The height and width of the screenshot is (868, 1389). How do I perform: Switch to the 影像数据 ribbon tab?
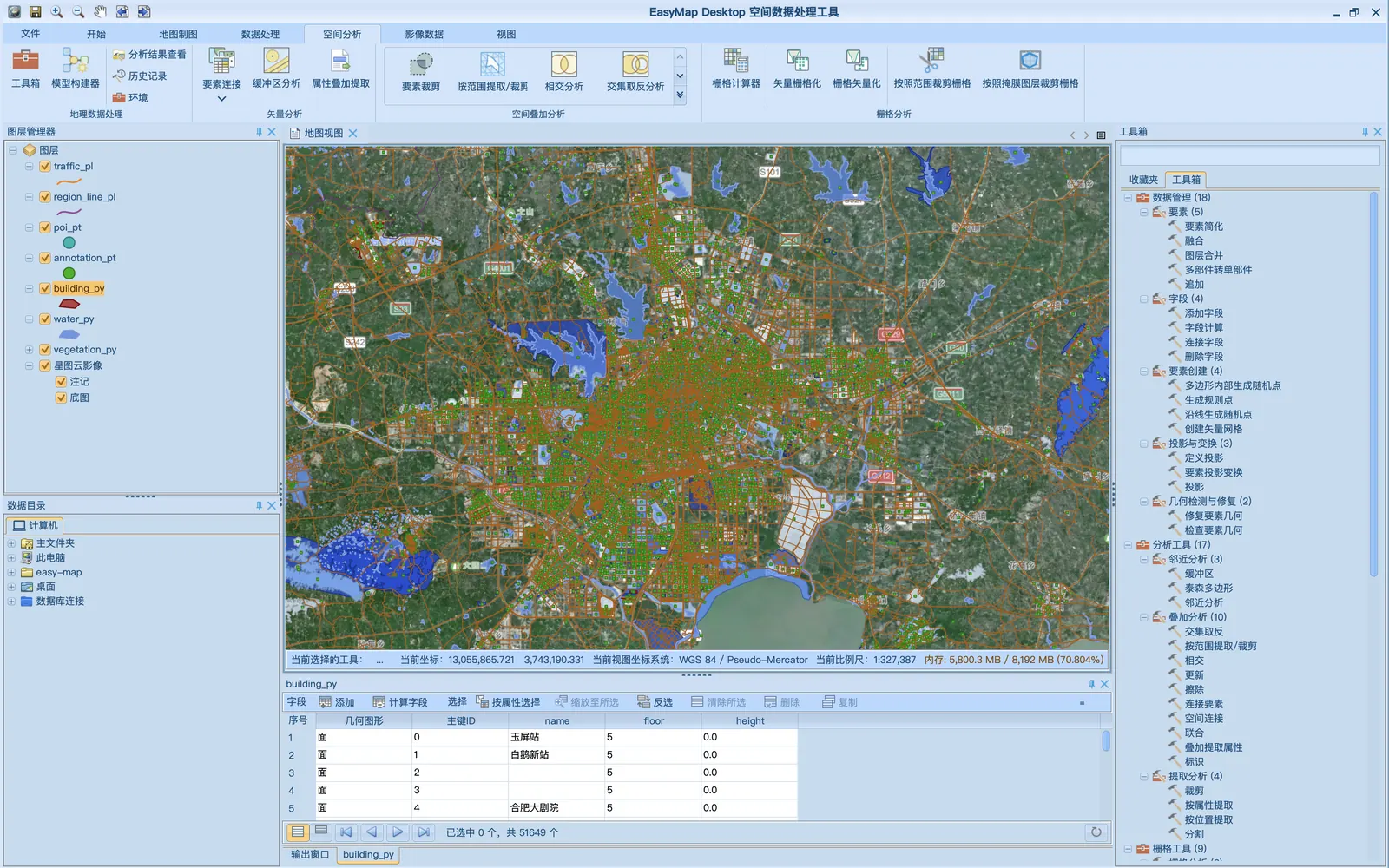[x=424, y=34]
